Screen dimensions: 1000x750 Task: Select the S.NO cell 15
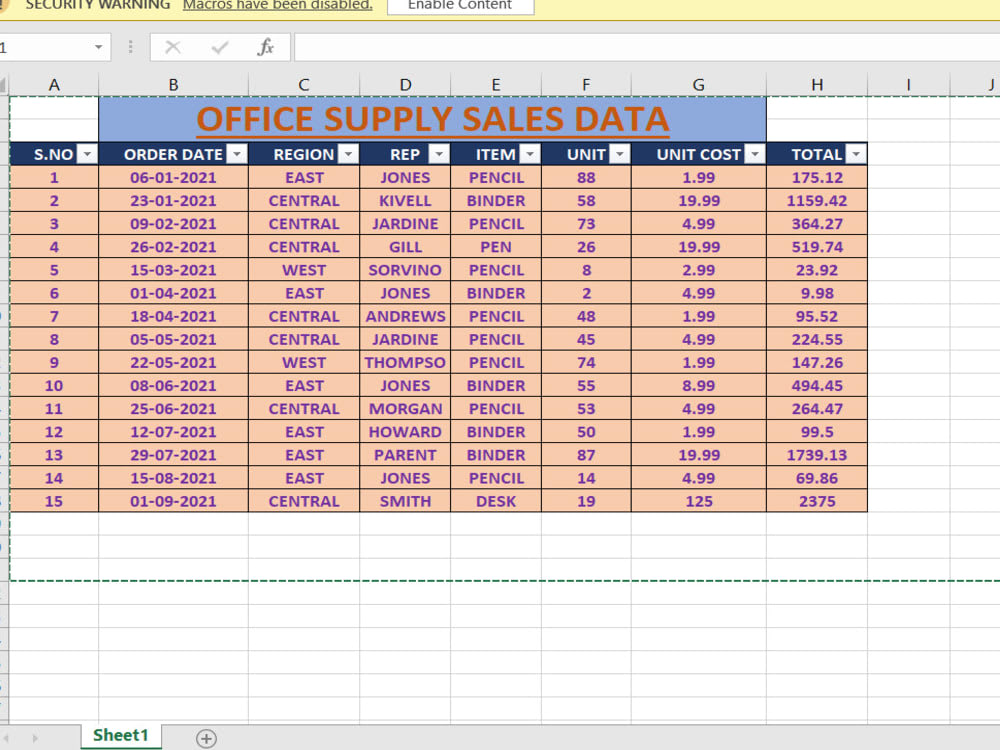(54, 501)
